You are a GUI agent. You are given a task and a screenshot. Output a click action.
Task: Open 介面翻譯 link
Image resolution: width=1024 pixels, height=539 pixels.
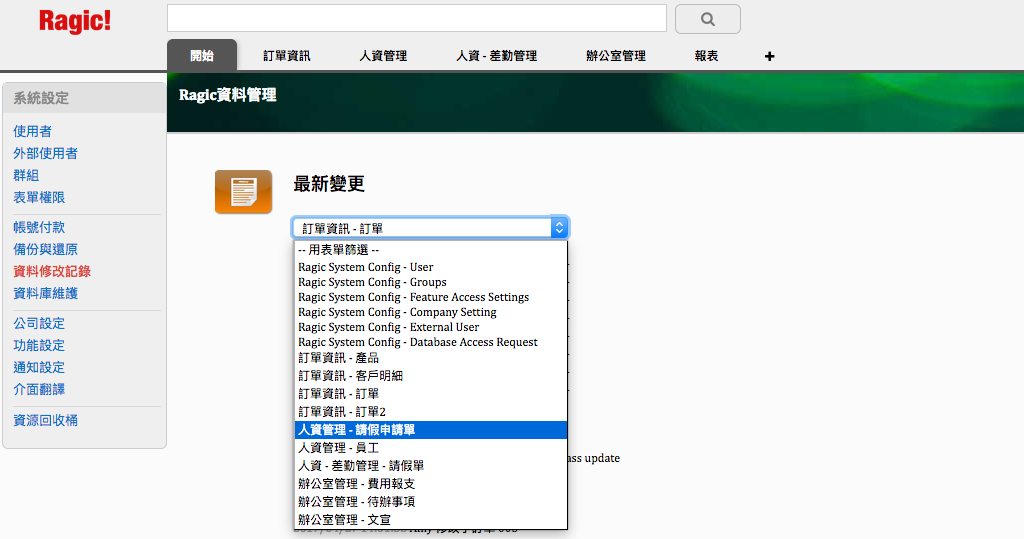39,389
